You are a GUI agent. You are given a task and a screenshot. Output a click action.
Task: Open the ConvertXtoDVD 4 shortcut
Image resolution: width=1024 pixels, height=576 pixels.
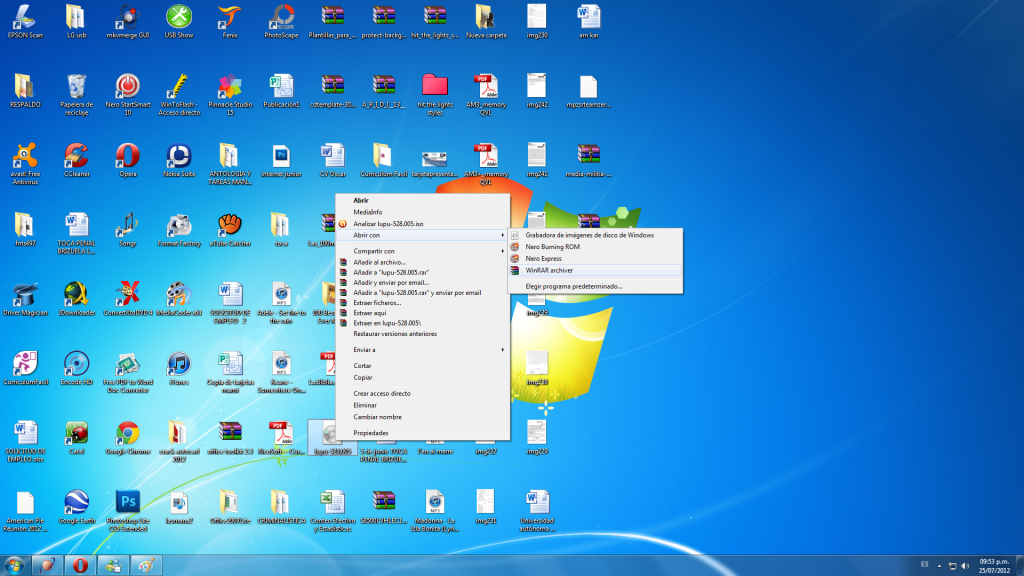[x=128, y=299]
